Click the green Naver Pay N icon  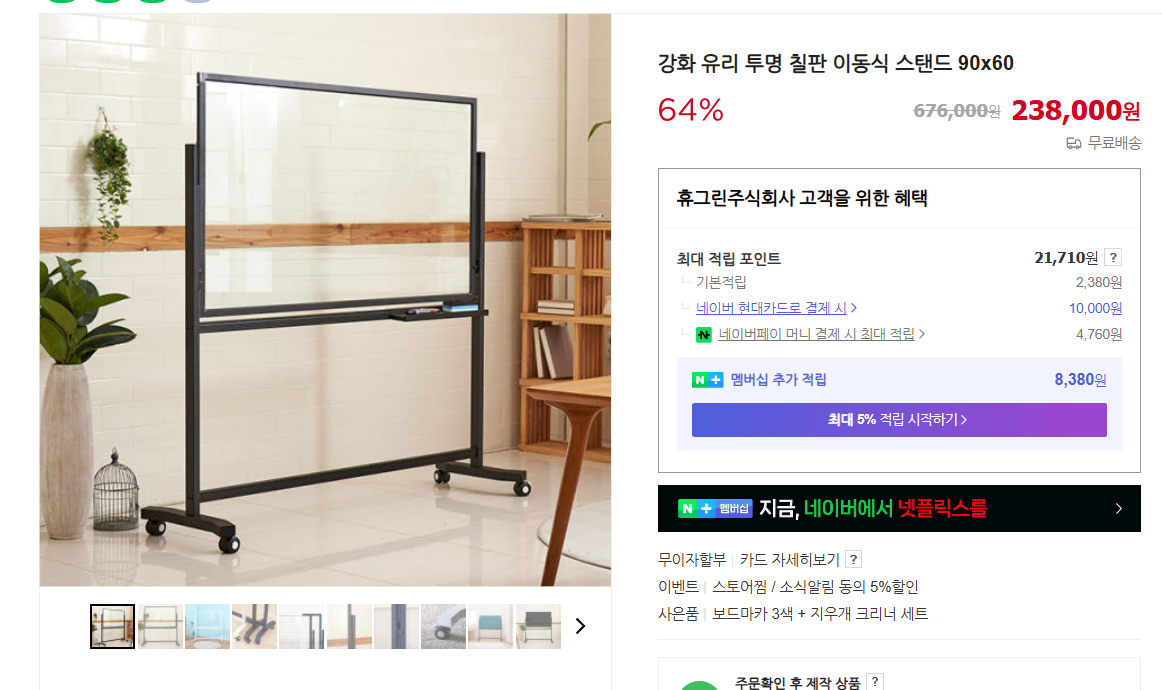tap(703, 335)
